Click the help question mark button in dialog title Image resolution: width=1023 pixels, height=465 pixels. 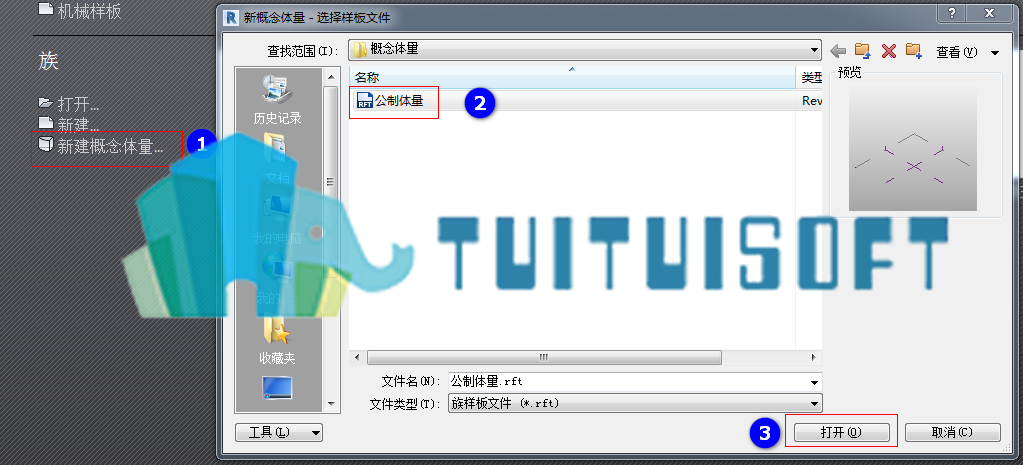(953, 13)
